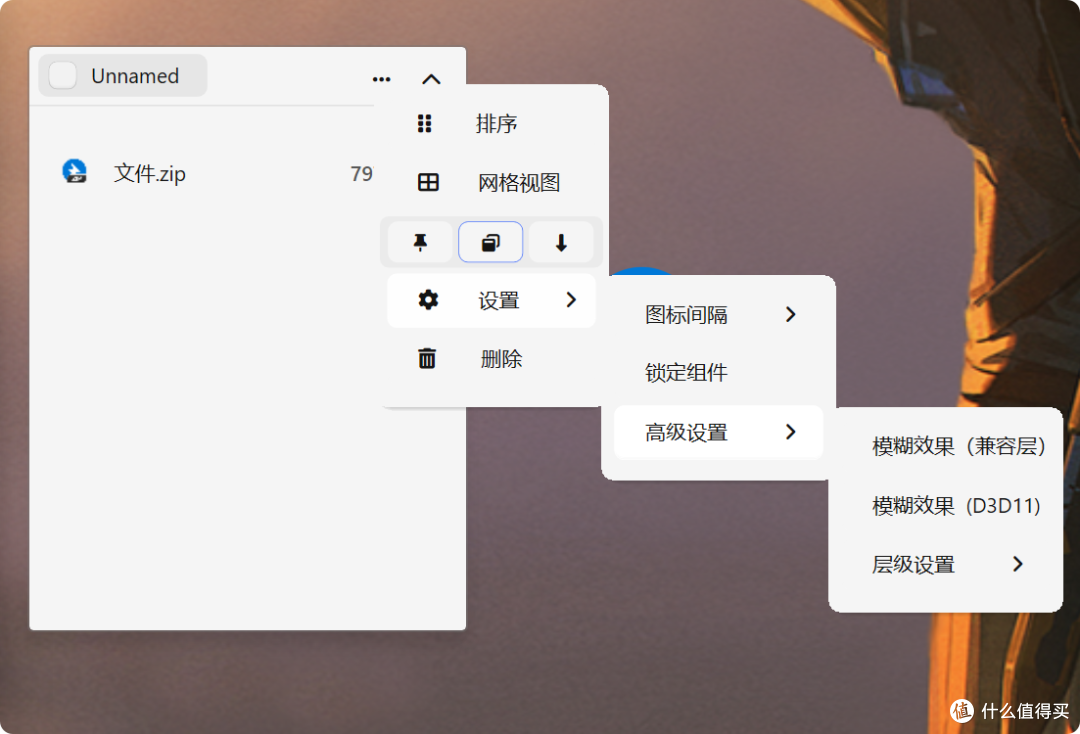
Task: Click the stacked-windows layer icon button
Action: (x=490, y=242)
